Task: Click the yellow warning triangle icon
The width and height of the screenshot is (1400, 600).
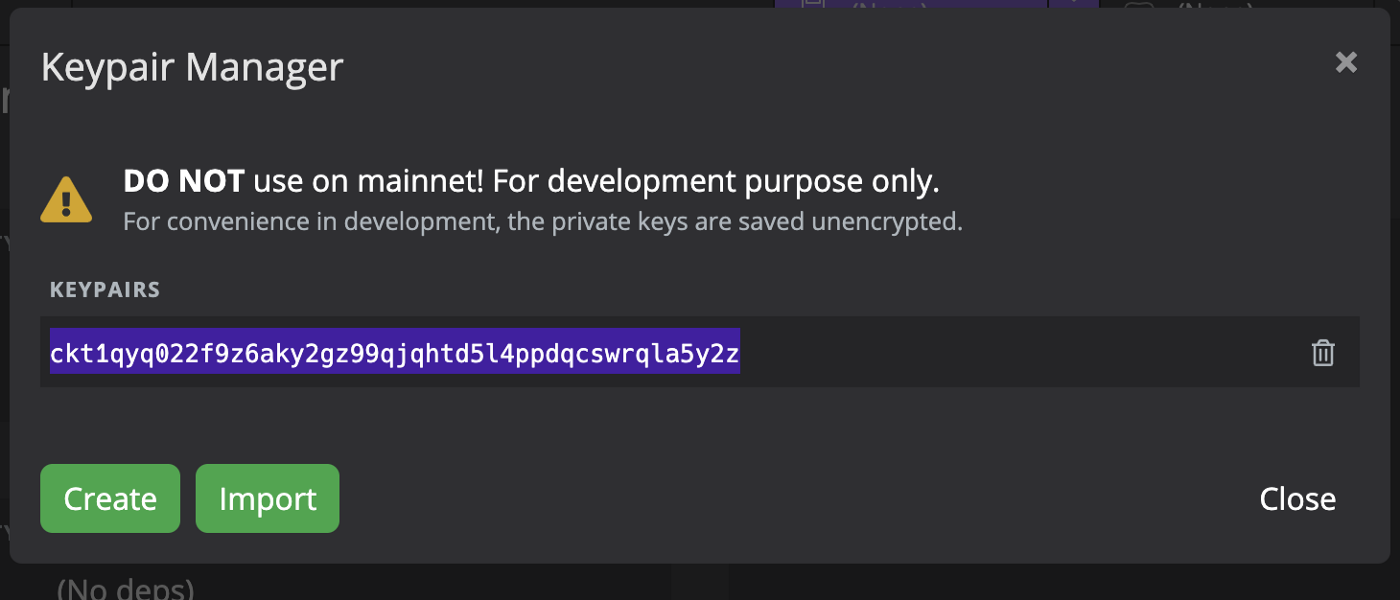Action: click(66, 199)
